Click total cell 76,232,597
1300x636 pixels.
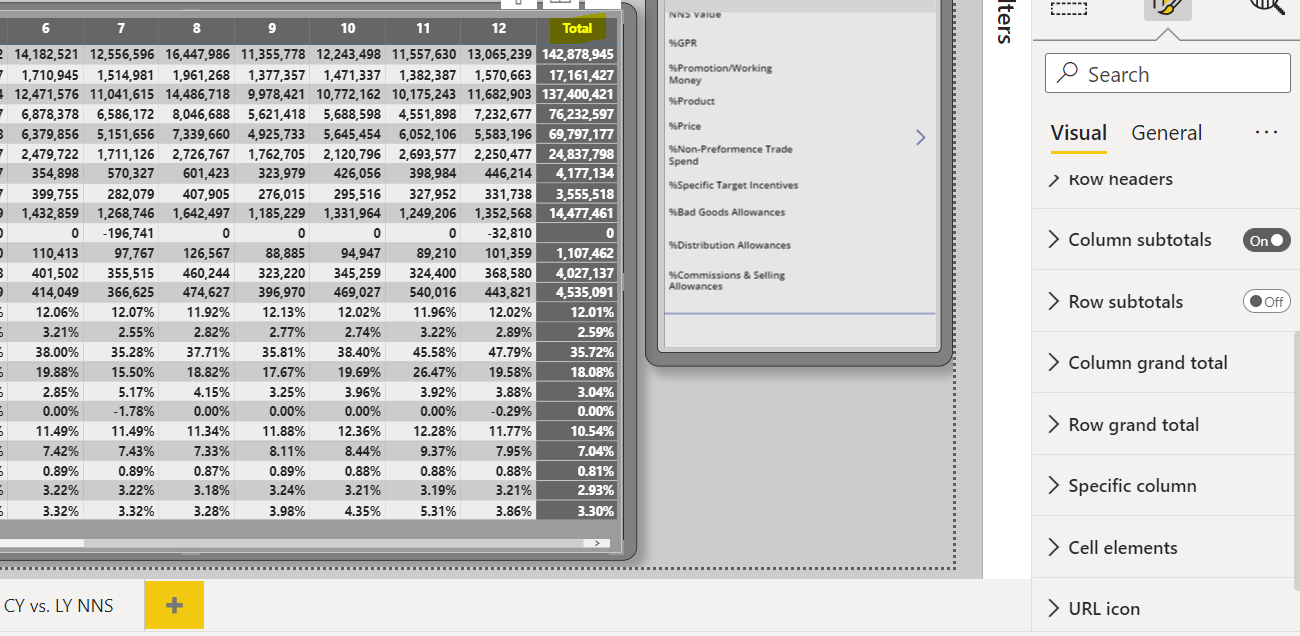click(577, 114)
